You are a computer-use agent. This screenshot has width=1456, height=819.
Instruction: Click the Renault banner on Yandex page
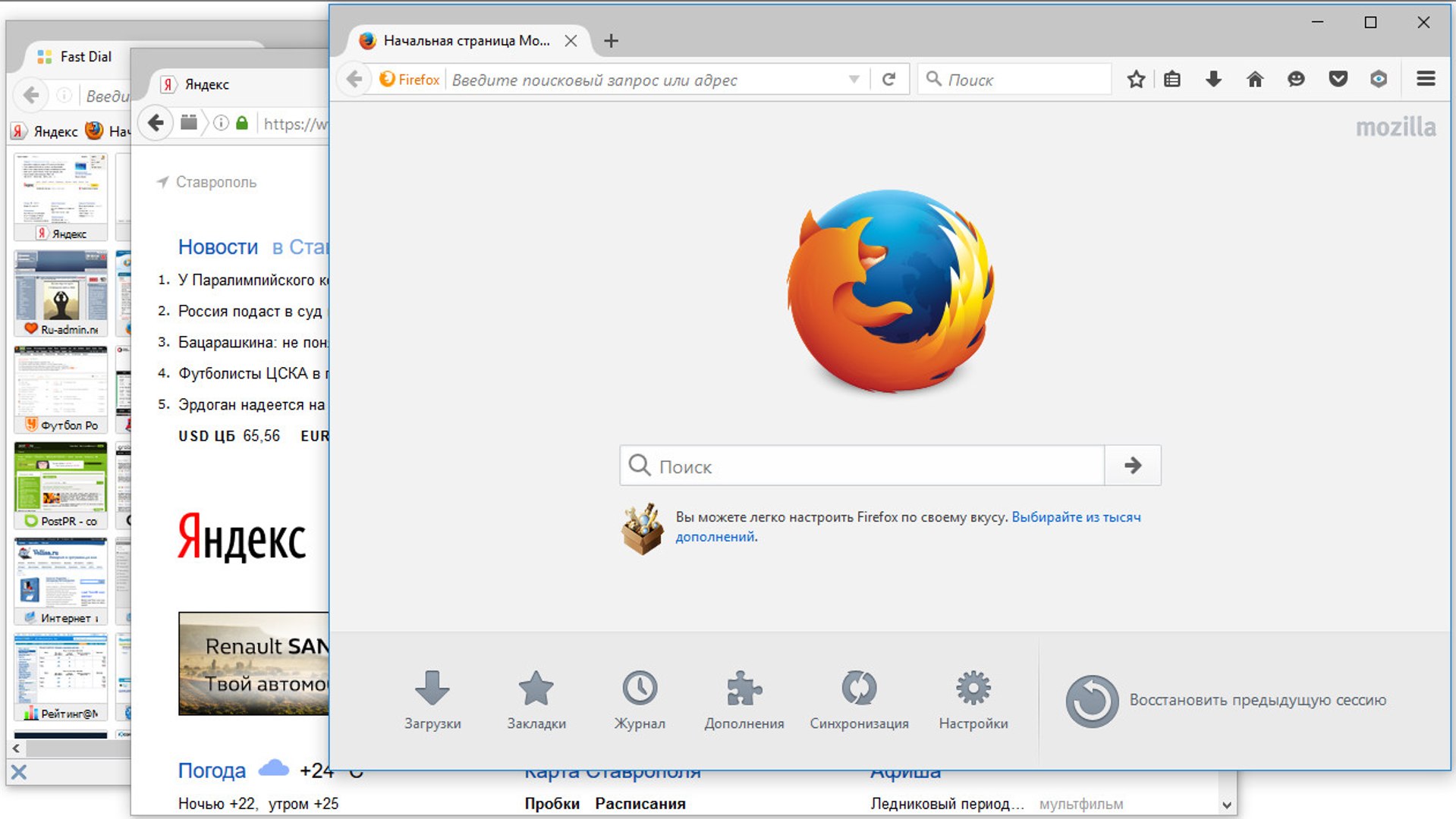(254, 664)
